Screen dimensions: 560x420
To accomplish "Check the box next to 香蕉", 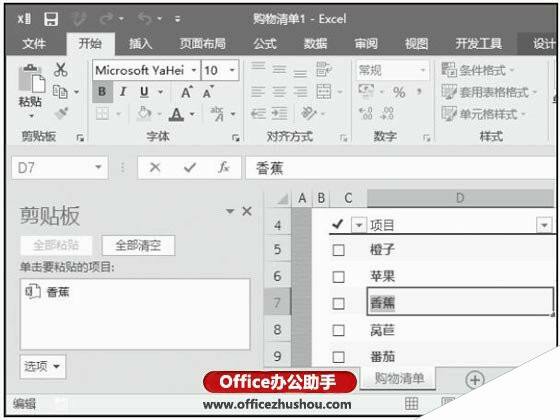I will (x=338, y=303).
